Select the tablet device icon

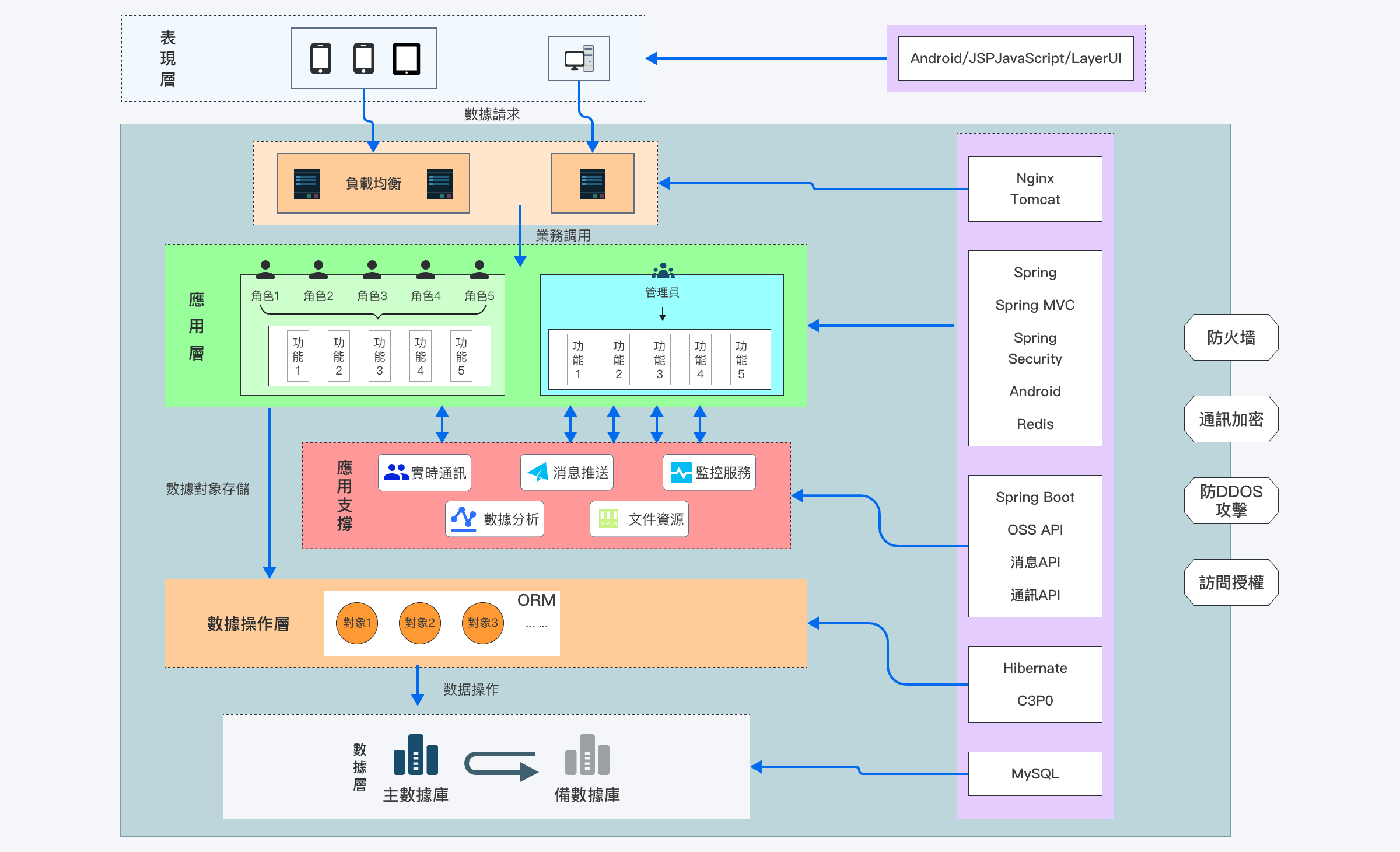407,59
